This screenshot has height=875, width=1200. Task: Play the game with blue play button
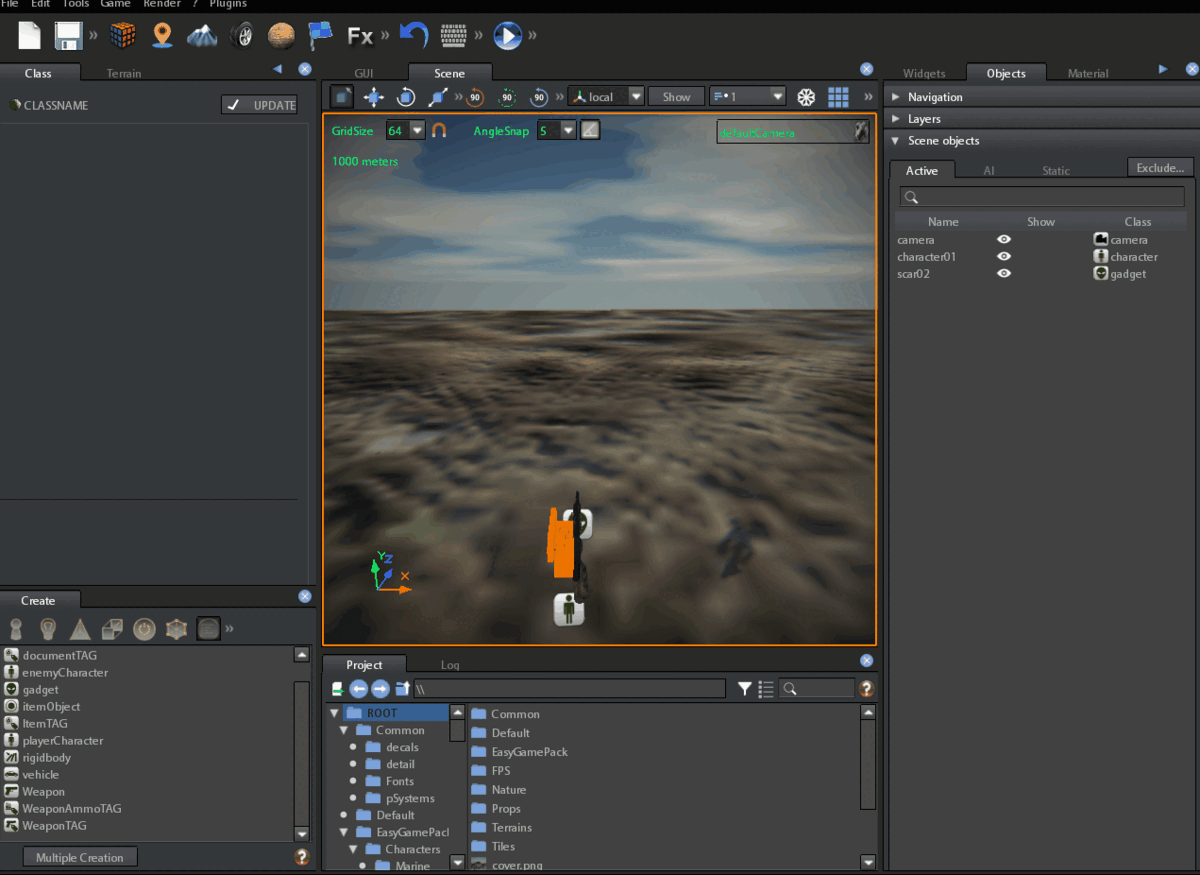(x=508, y=36)
